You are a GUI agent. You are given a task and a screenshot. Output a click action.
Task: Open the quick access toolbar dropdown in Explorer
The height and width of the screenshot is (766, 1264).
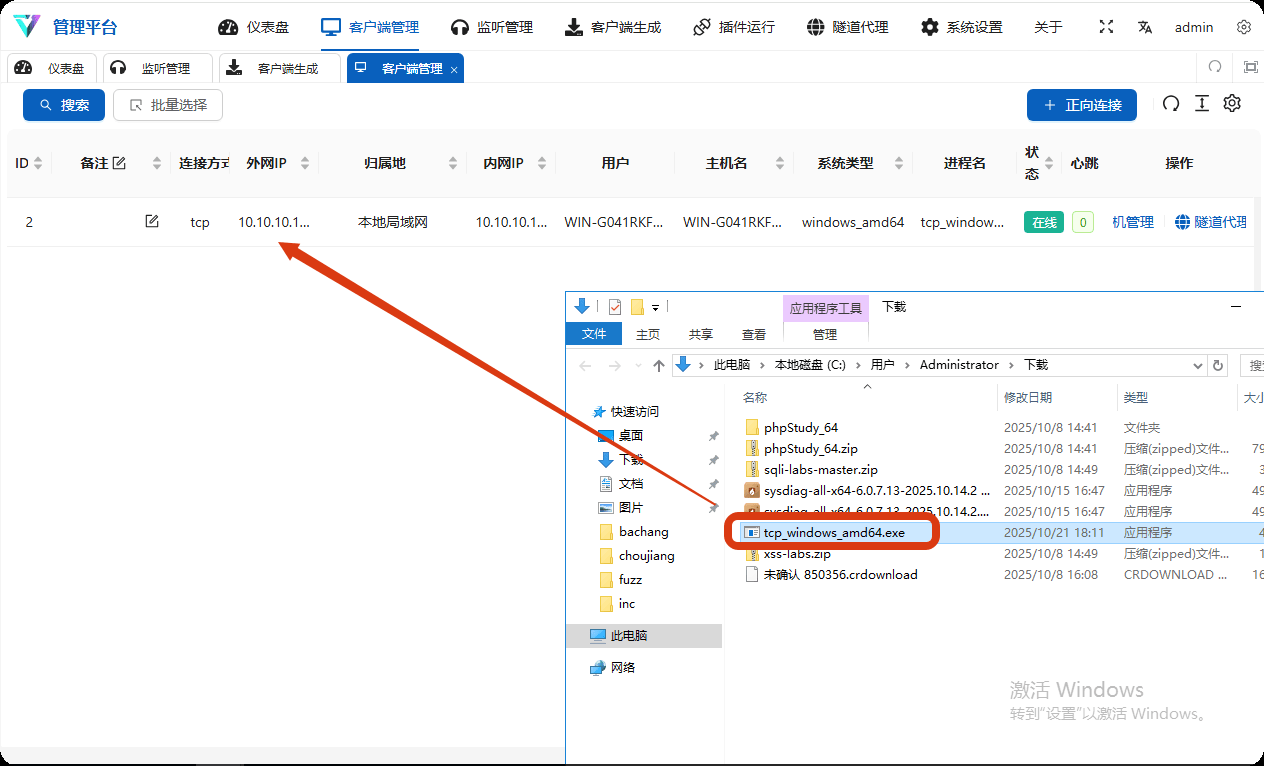(x=657, y=306)
